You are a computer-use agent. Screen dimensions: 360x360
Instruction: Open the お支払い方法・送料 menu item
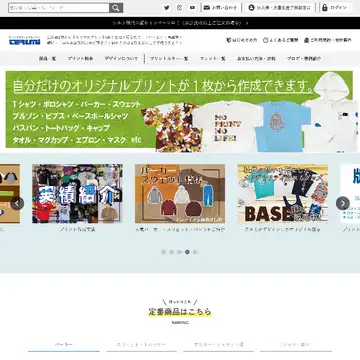point(256,58)
